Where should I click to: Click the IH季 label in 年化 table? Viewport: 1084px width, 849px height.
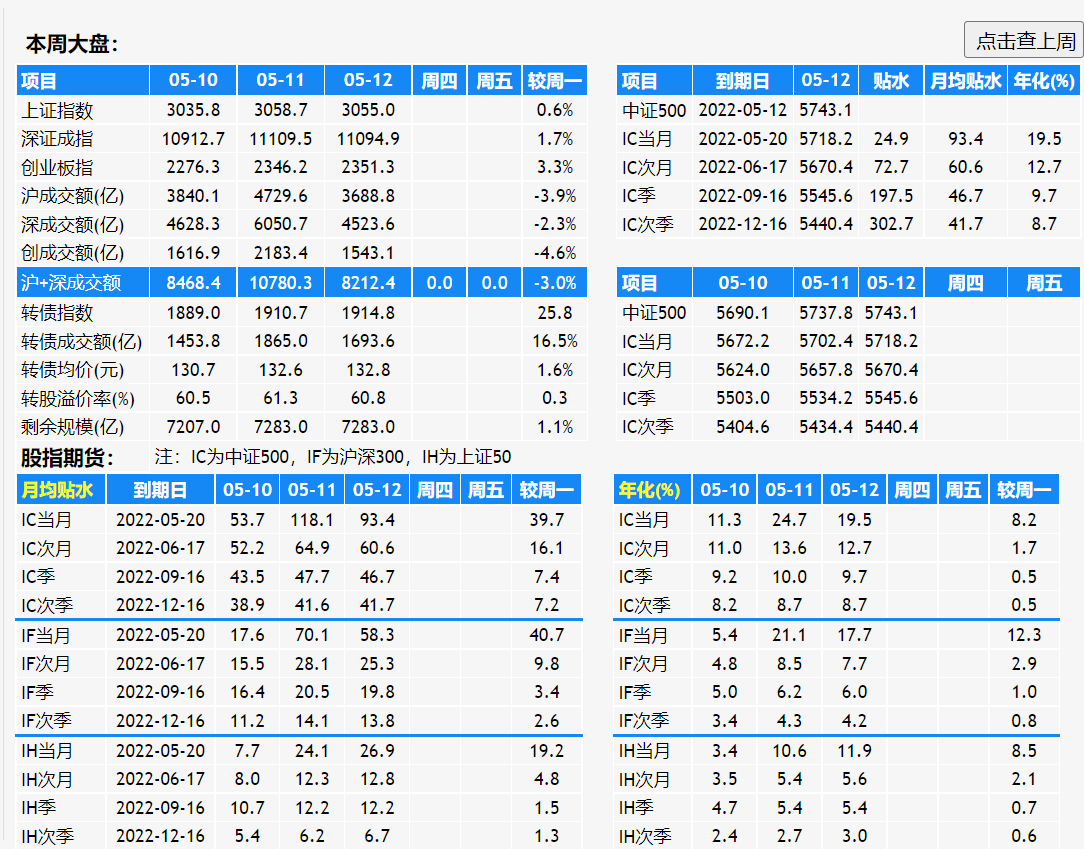[x=635, y=808]
